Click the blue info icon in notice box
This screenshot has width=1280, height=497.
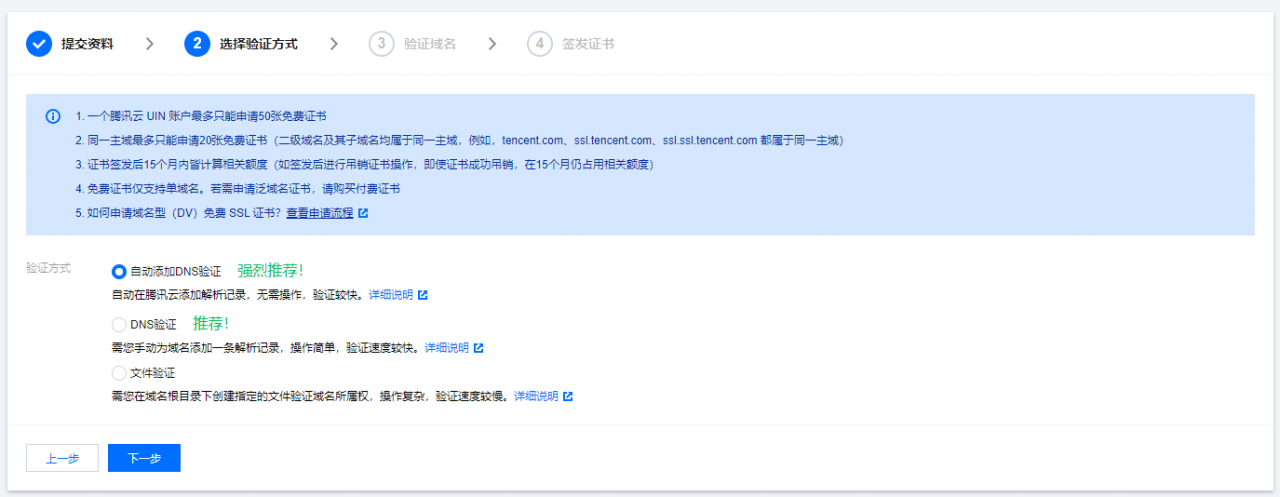point(53,117)
